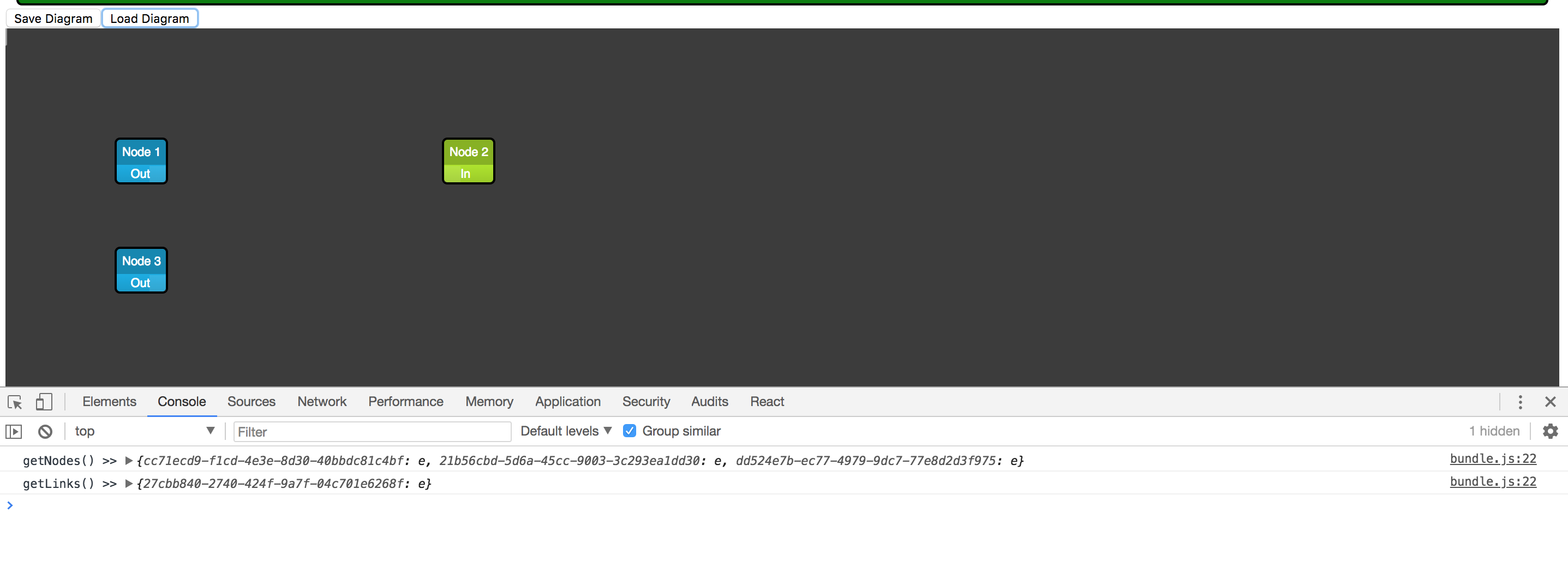The height and width of the screenshot is (584, 1568).
Task: Select the Console tab
Action: (181, 402)
